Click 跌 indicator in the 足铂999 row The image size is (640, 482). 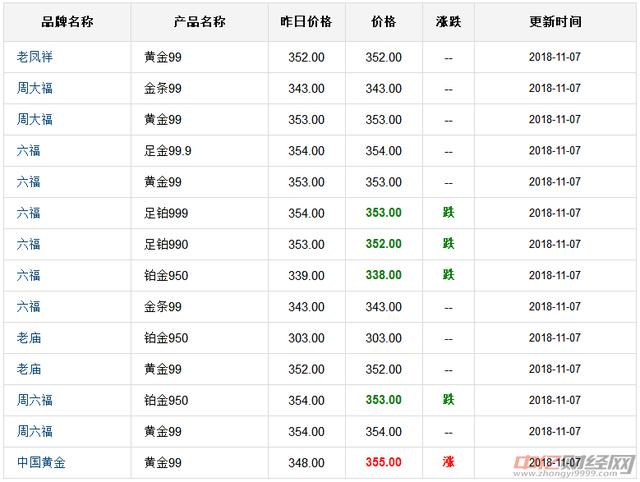click(x=448, y=212)
